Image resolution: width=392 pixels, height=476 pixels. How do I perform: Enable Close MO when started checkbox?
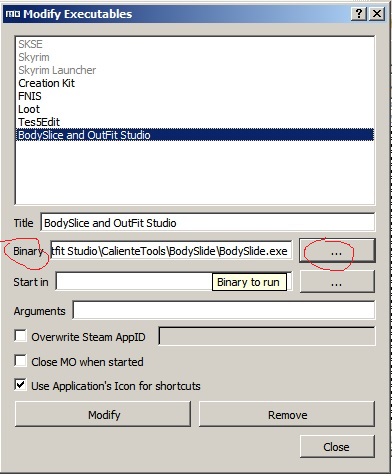20,361
